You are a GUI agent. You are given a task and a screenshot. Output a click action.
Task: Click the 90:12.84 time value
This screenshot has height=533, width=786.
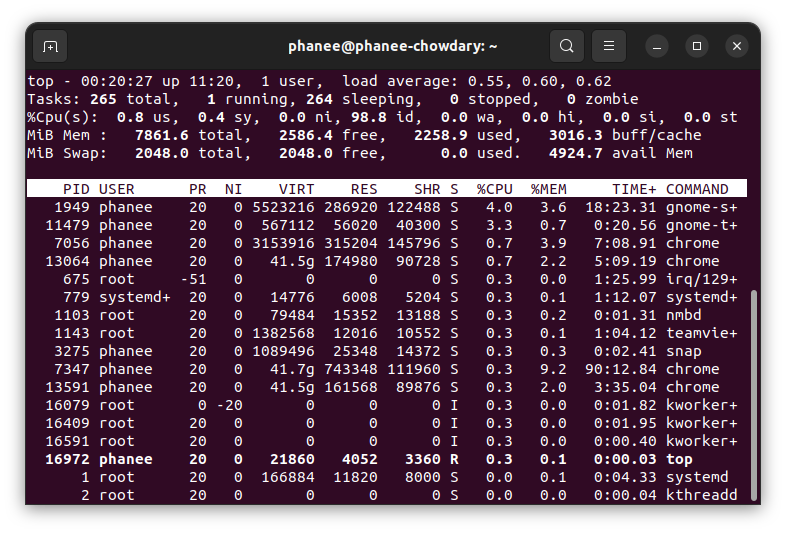tap(621, 369)
